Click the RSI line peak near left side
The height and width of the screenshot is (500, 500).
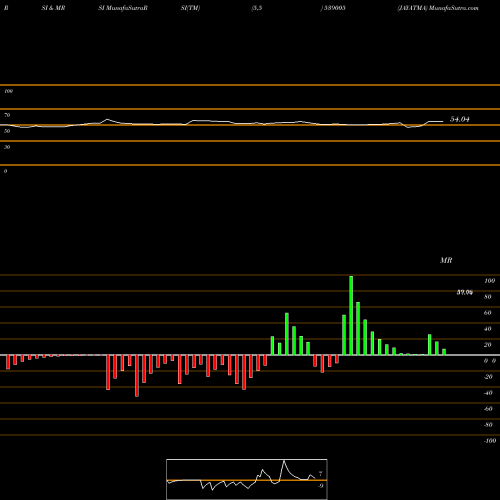107,119
